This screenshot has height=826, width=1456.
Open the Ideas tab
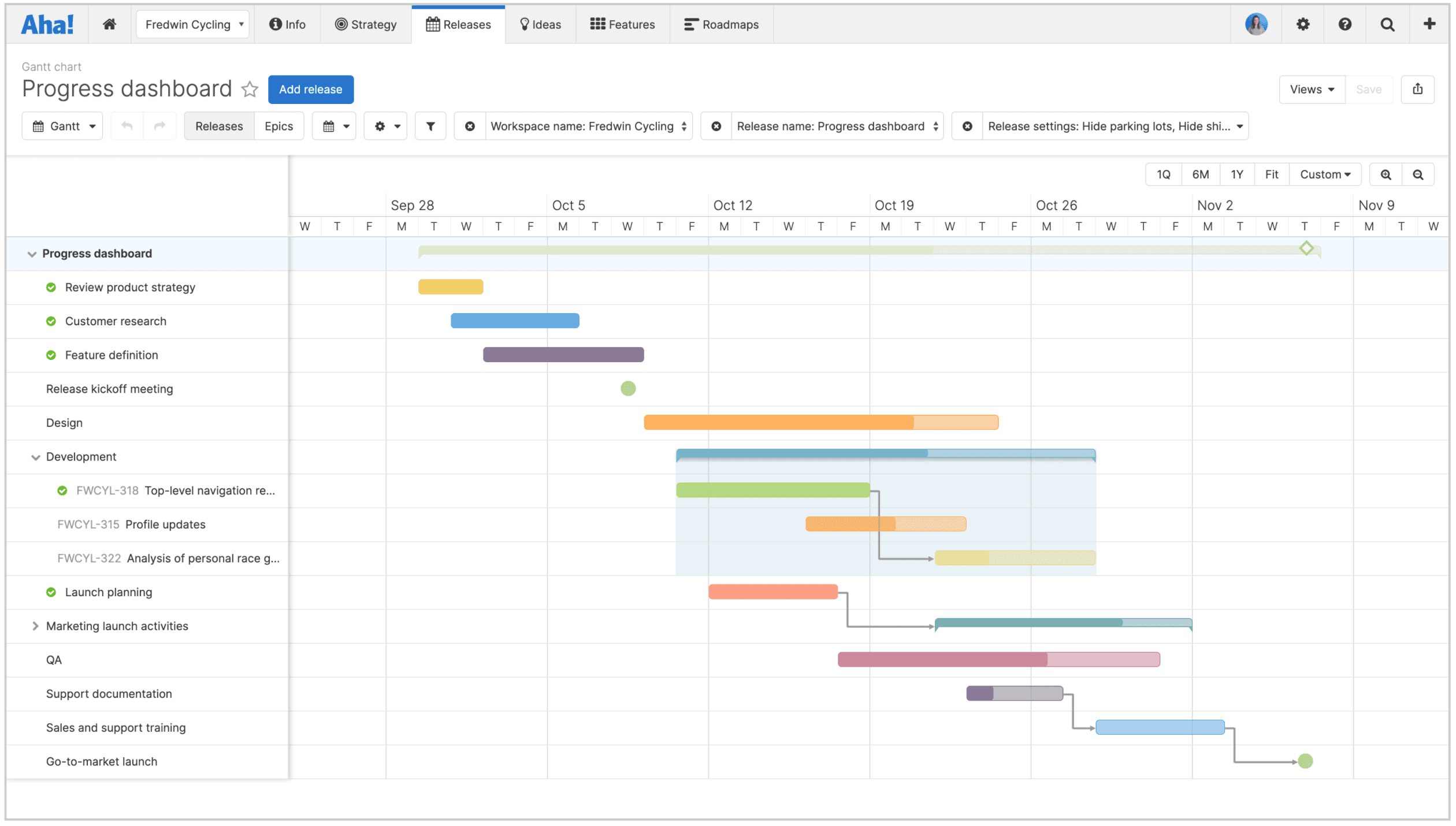[x=540, y=24]
